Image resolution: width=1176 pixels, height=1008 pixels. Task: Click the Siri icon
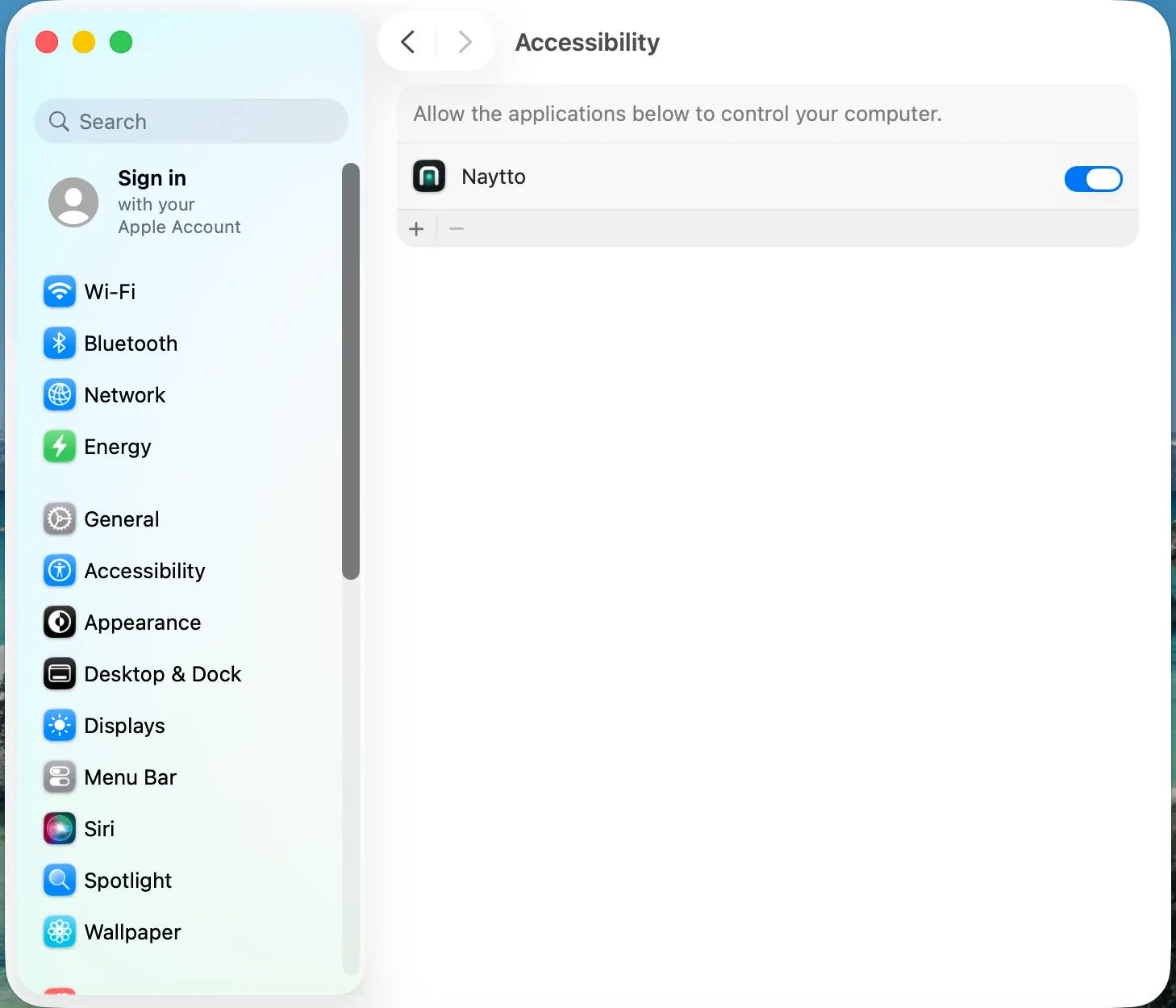tap(60, 829)
